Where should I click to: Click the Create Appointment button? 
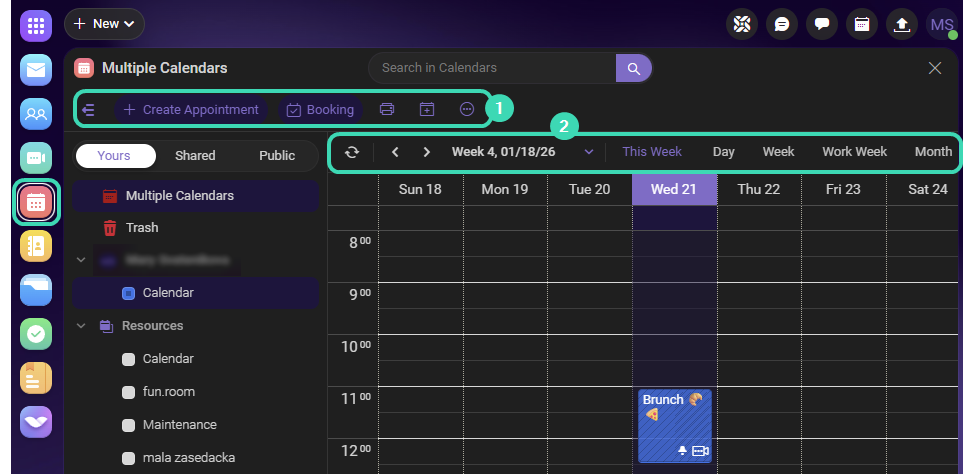pyautogui.click(x=191, y=109)
